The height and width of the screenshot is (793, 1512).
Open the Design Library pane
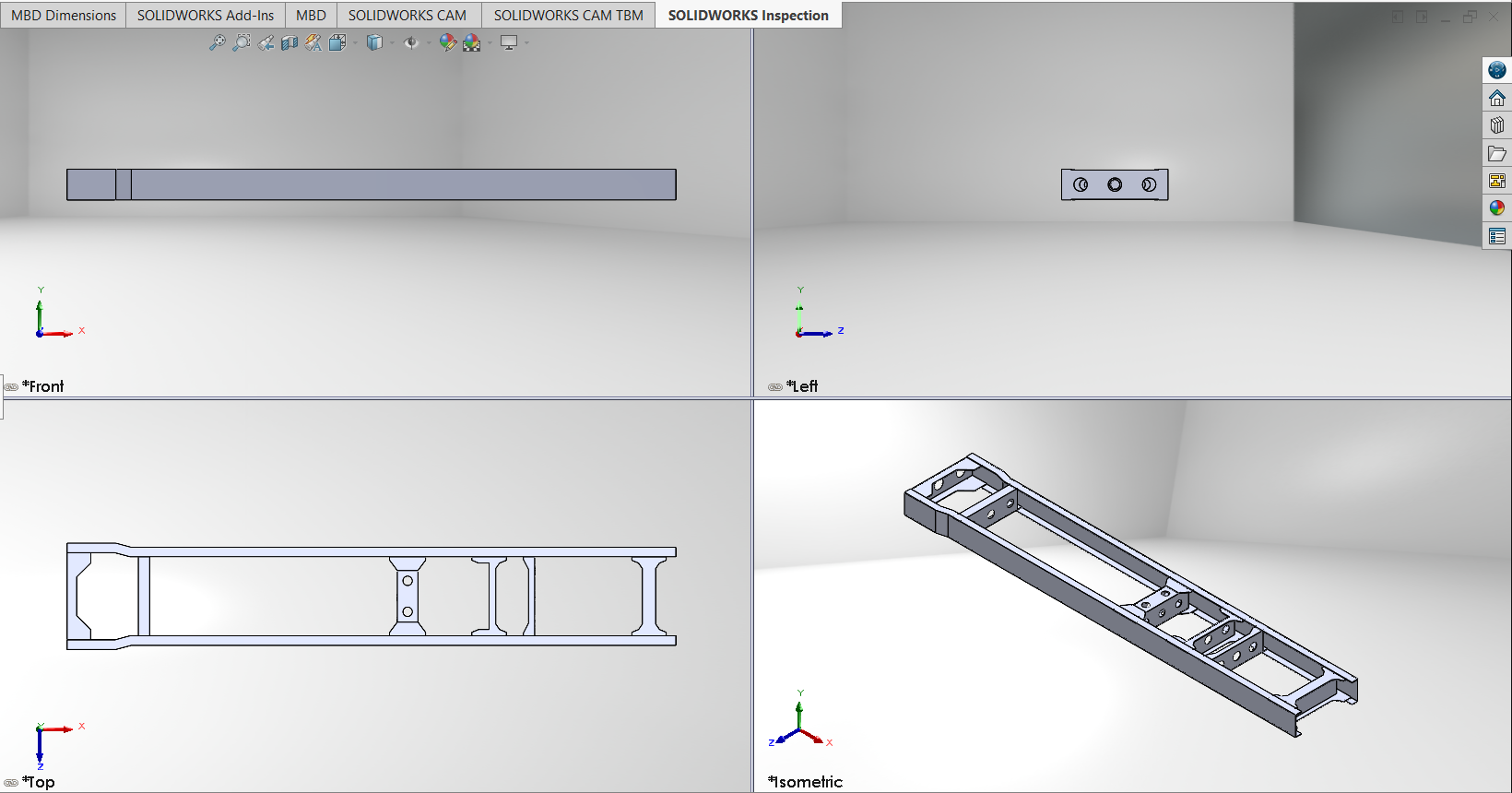coord(1497,125)
